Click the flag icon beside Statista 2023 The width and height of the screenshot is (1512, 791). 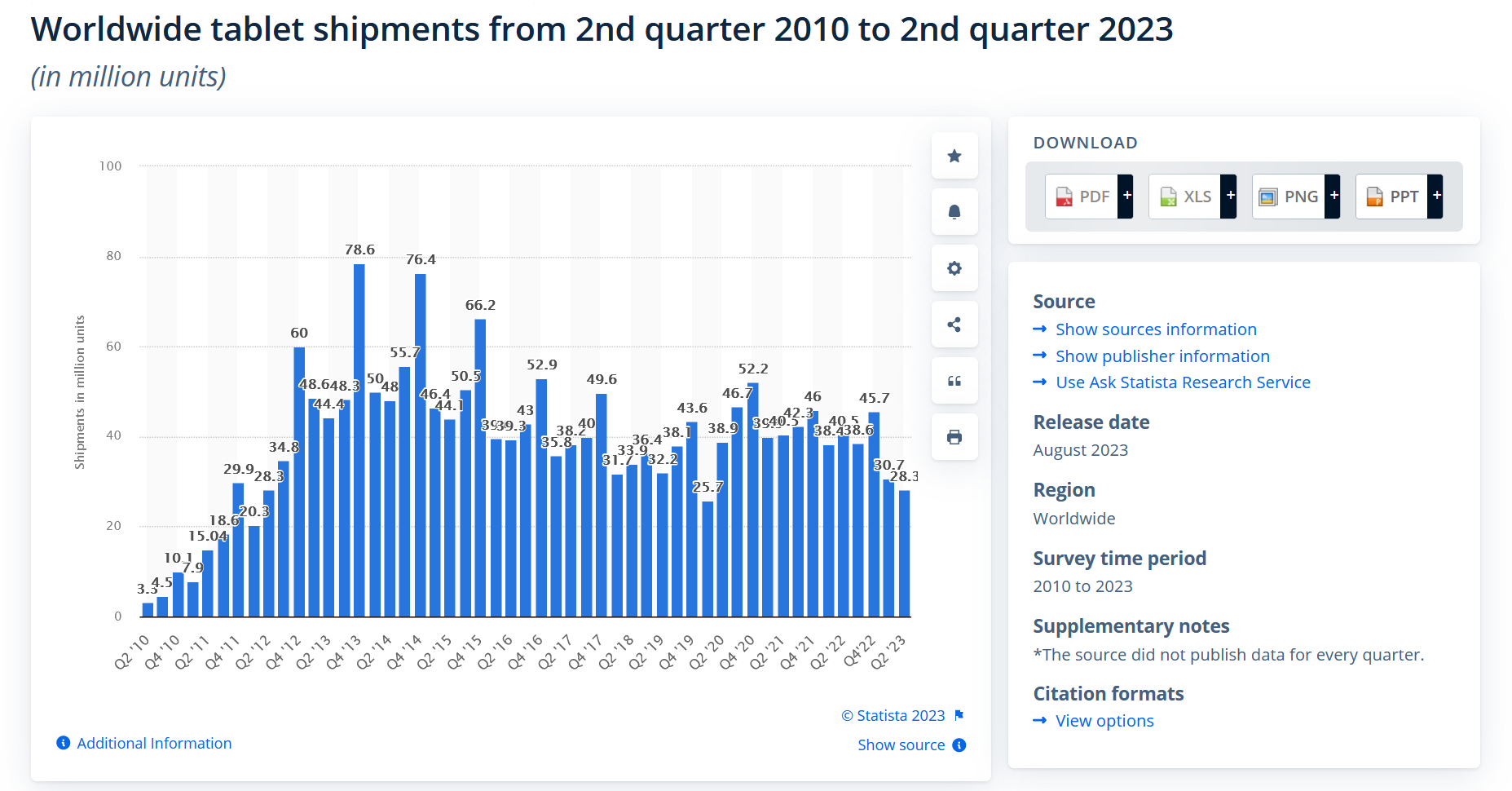[959, 715]
